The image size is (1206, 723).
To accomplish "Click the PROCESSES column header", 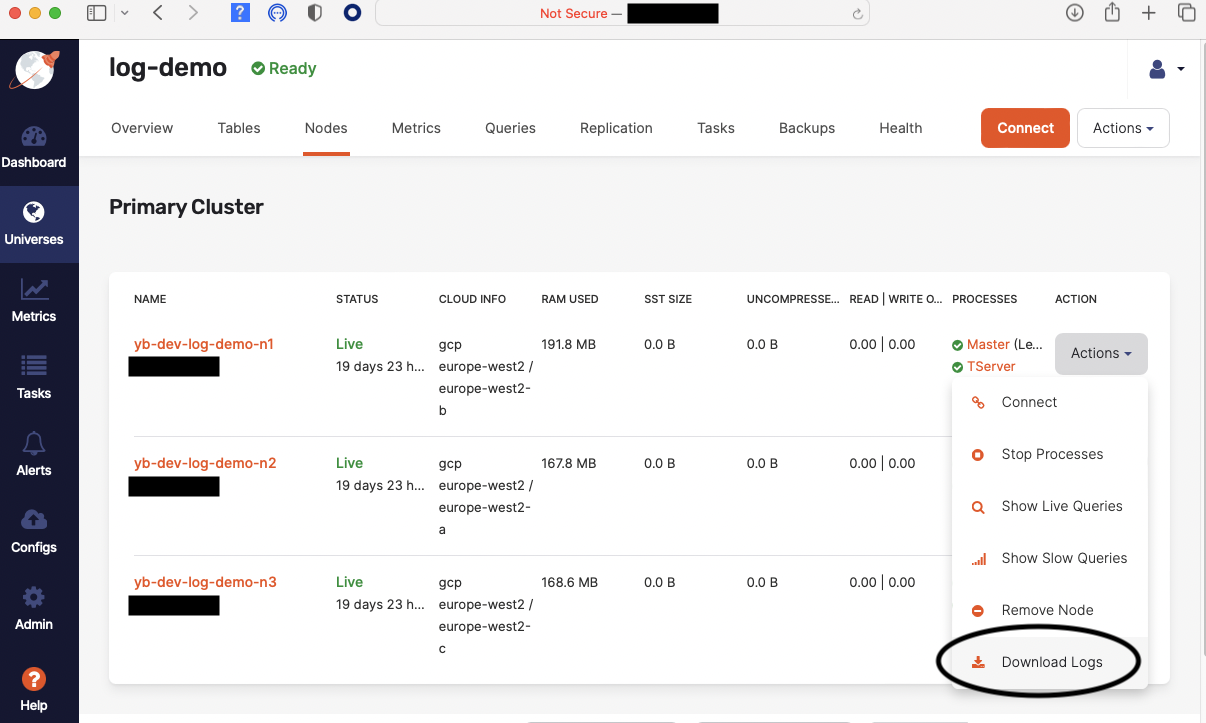I will [985, 299].
